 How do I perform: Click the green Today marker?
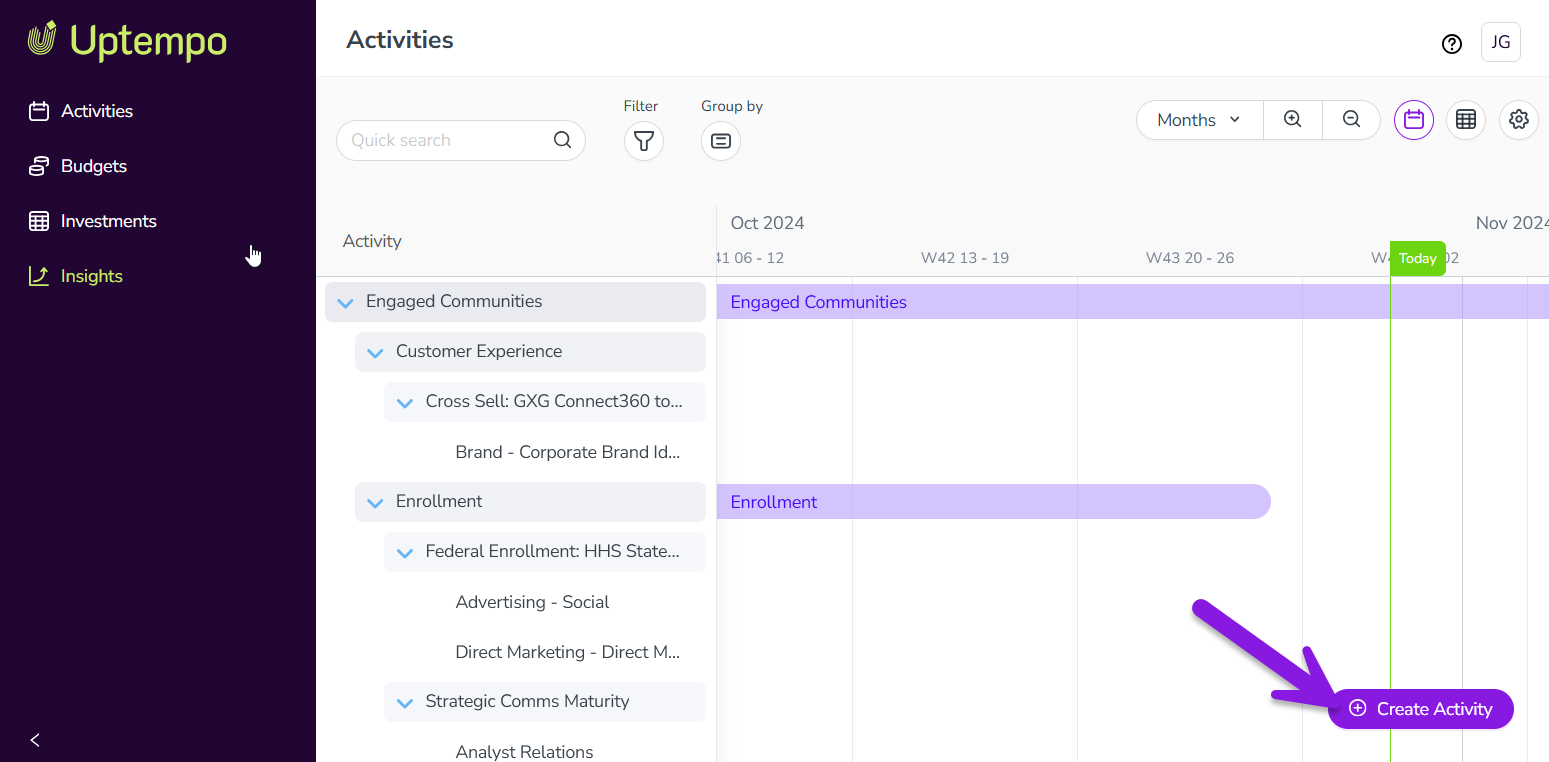pos(1418,258)
